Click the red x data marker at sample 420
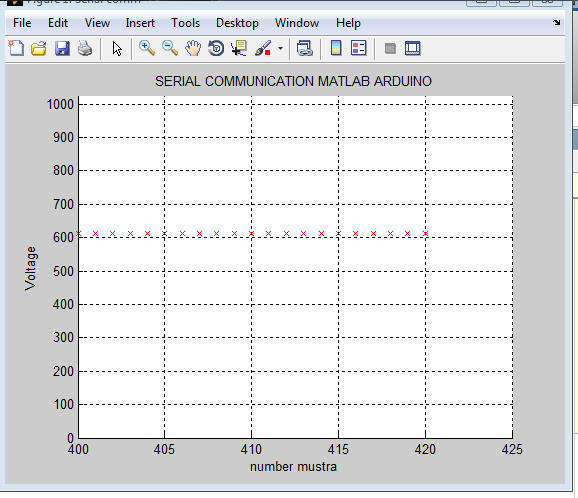Viewport: 578px width, 498px height. coord(425,233)
